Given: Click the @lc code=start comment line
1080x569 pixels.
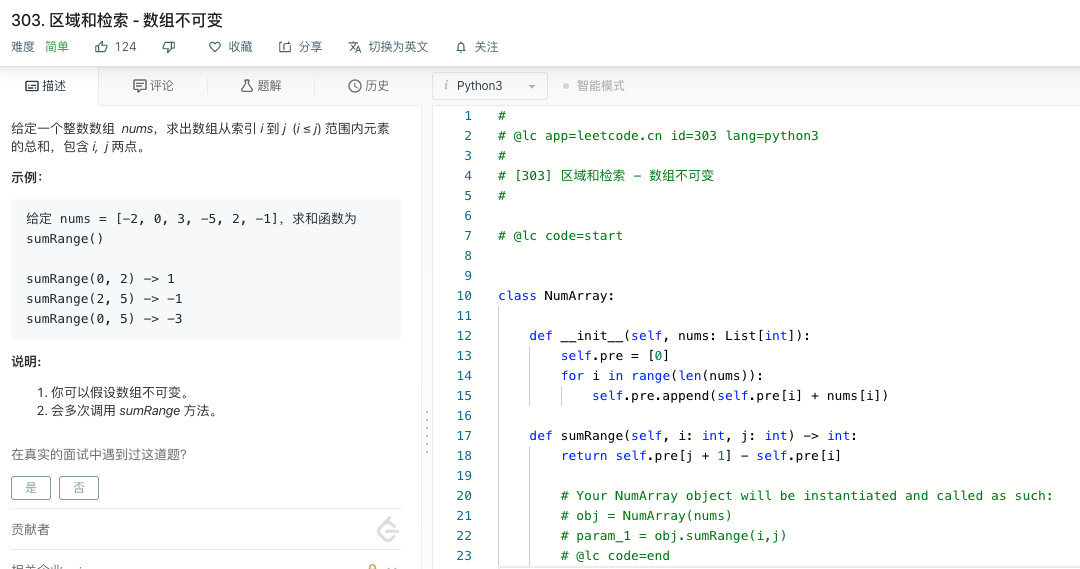Looking at the screenshot, I should [561, 236].
